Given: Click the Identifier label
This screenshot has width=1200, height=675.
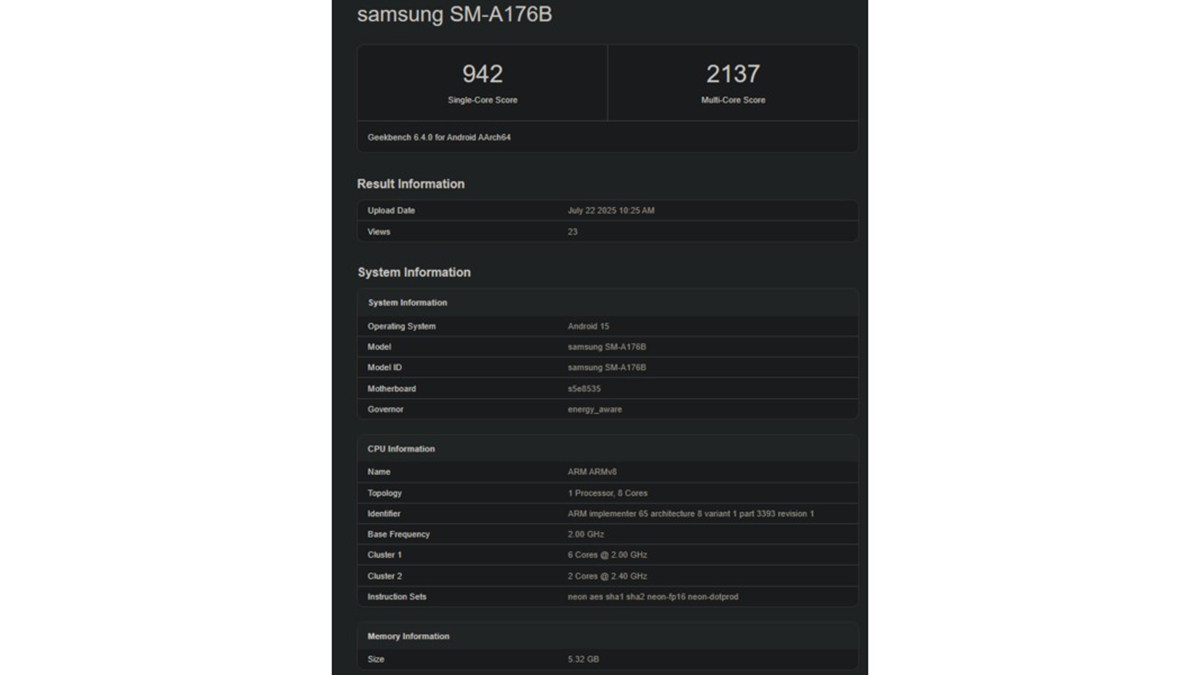Looking at the screenshot, I should [384, 514].
